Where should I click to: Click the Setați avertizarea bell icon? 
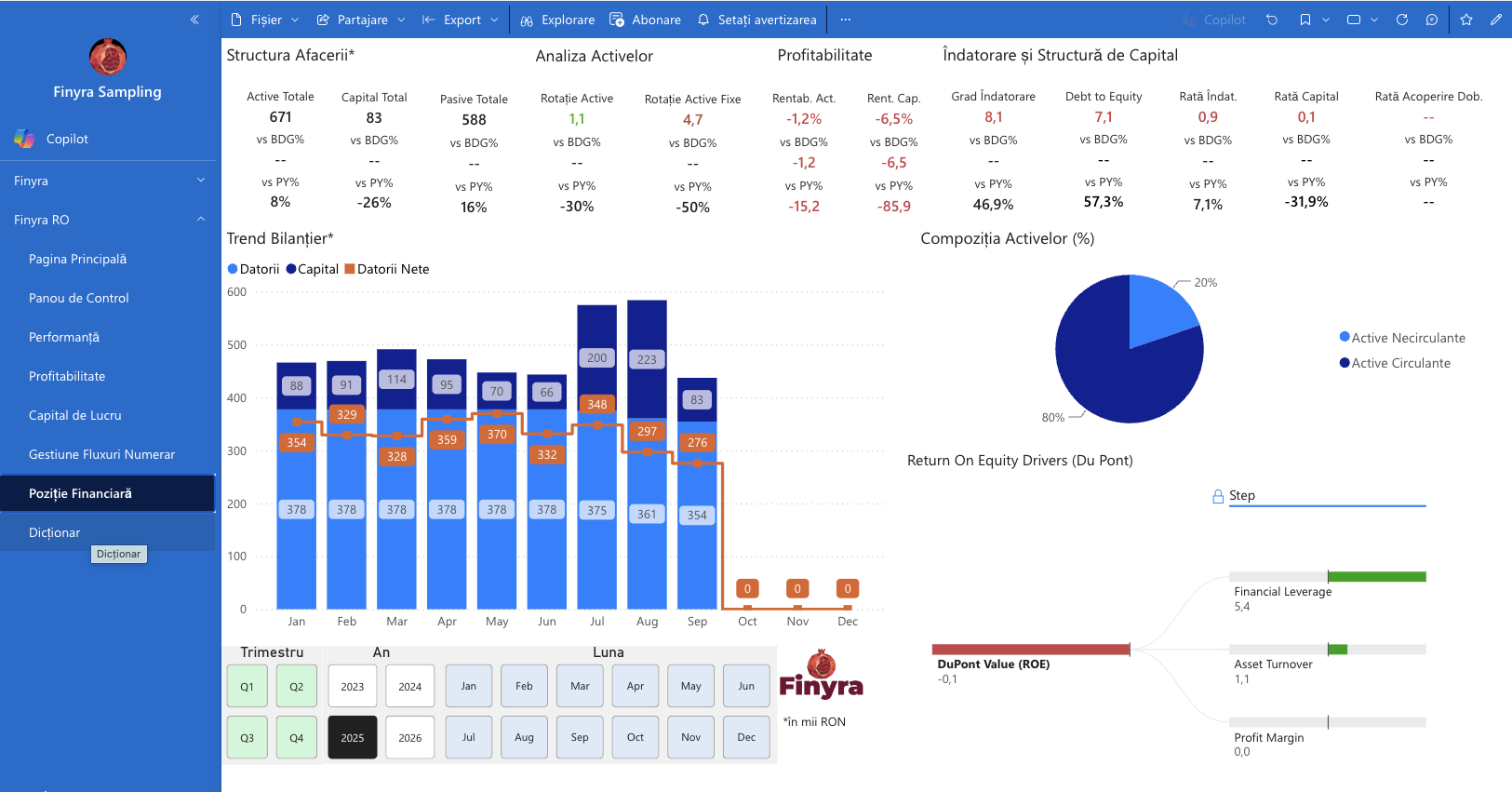point(703,20)
